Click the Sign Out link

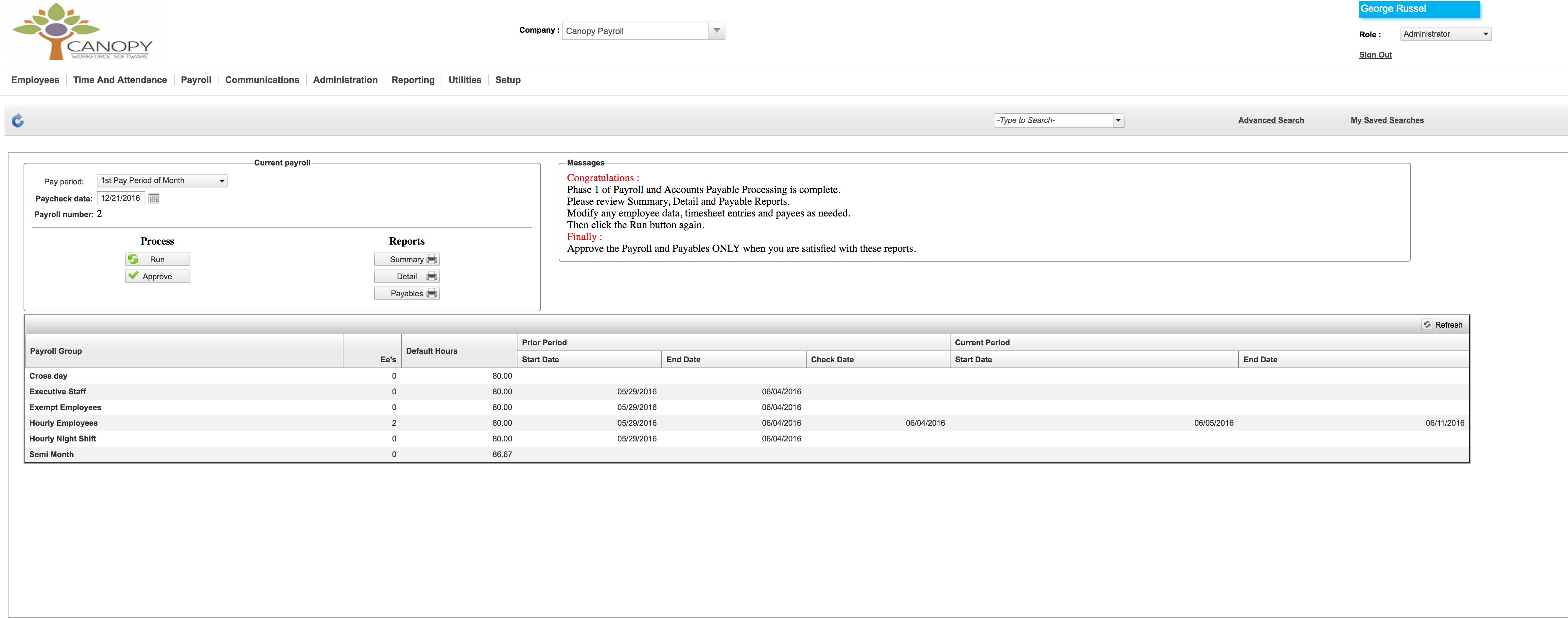pos(1375,55)
